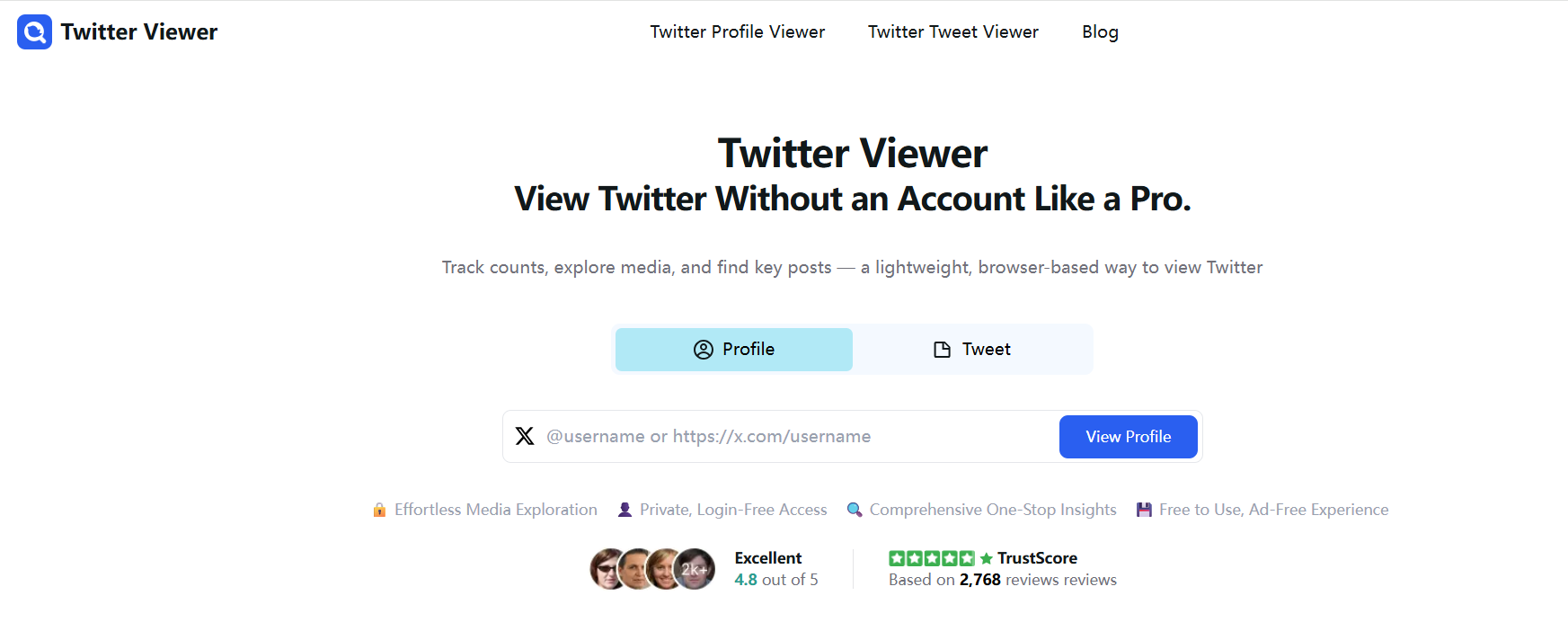Open the Blog from the top navigation
Image resolution: width=1568 pixels, height=631 pixels.
[1100, 31]
